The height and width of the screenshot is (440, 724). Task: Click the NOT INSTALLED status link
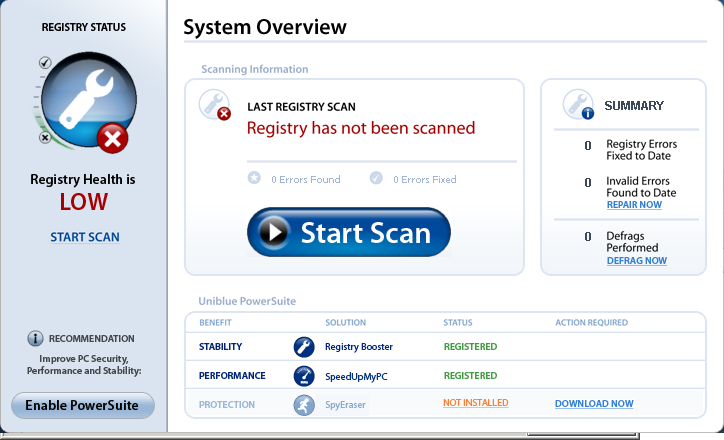pyautogui.click(x=476, y=404)
